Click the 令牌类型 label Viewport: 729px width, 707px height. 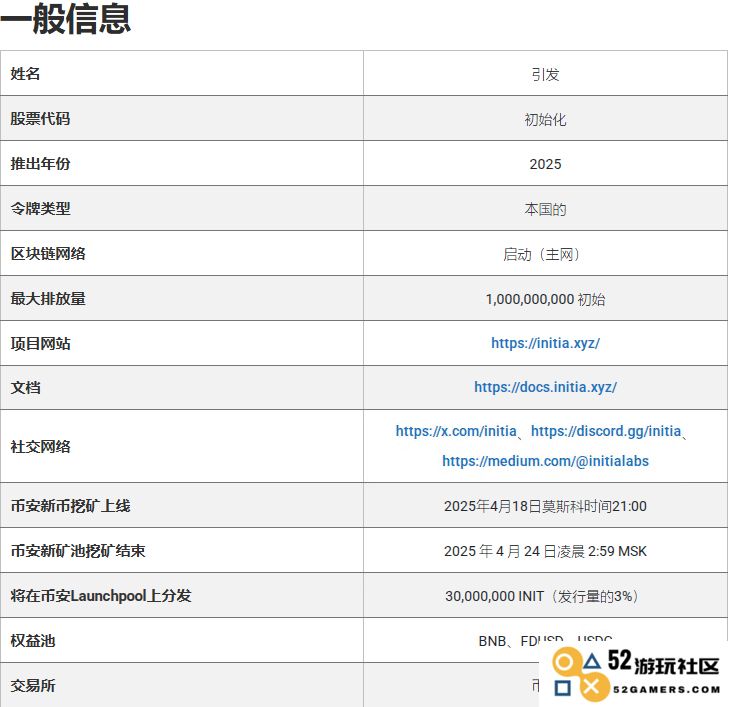tap(40, 208)
